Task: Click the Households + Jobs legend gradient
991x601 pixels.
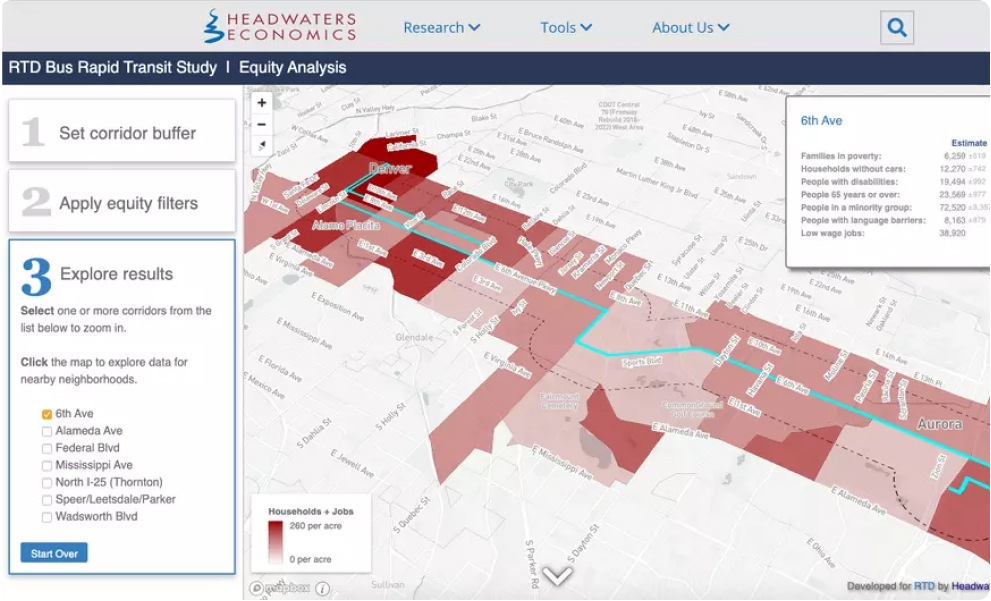Action: (x=275, y=542)
